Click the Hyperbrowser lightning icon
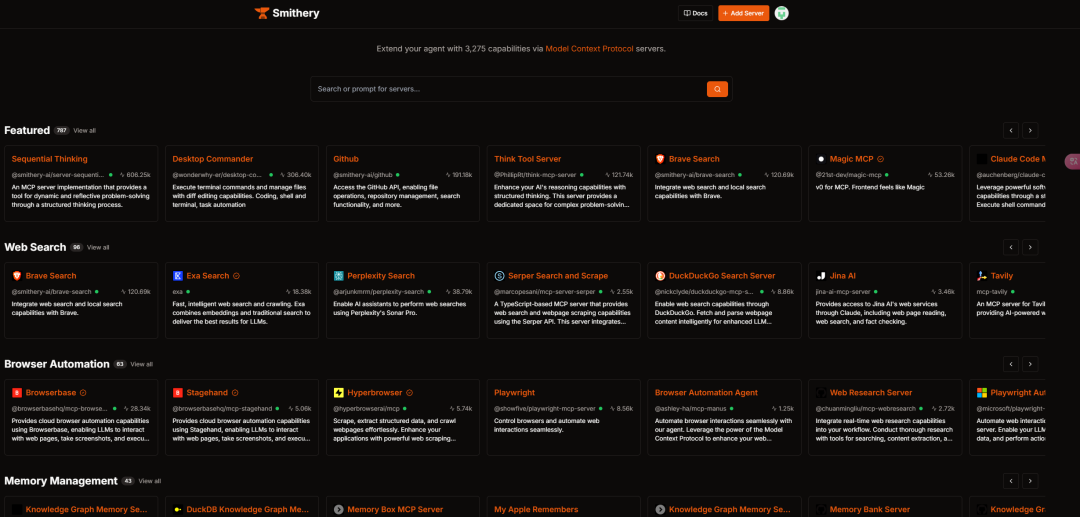Viewport: 1080px width, 517px height. coord(339,393)
